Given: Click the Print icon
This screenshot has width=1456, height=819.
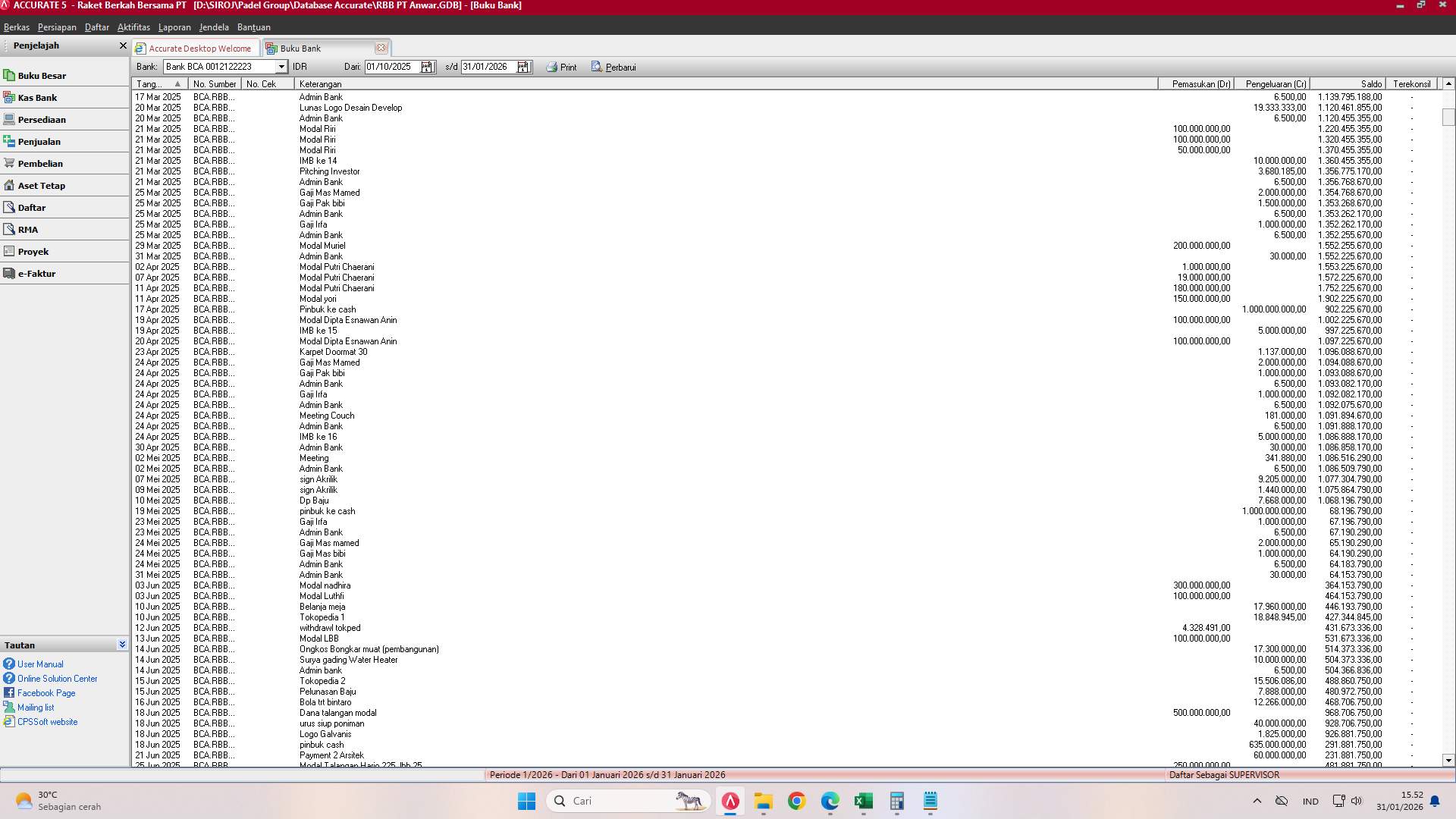Looking at the screenshot, I should coord(561,67).
